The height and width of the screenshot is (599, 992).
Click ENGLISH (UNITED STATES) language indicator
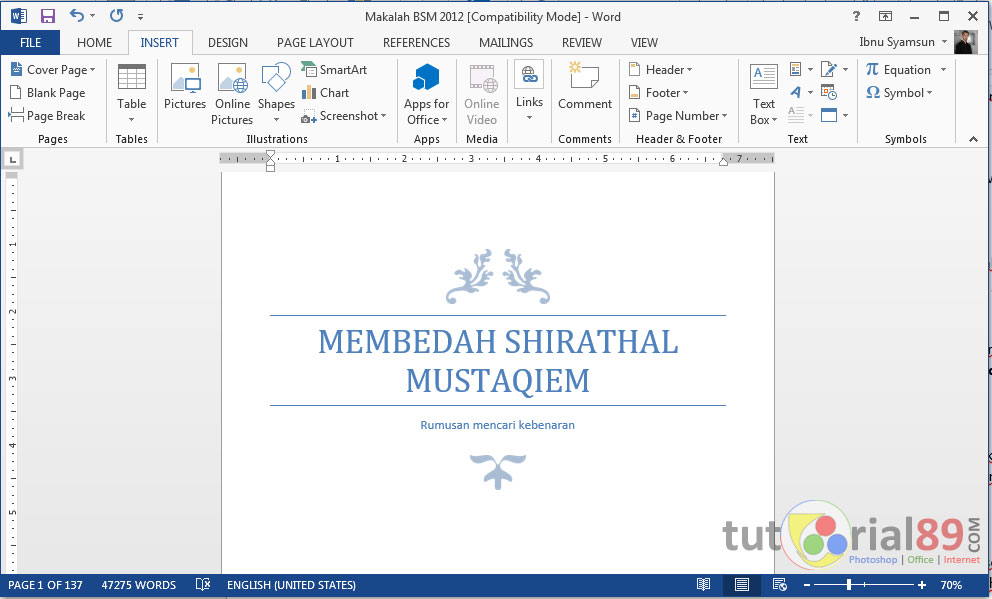[291, 584]
